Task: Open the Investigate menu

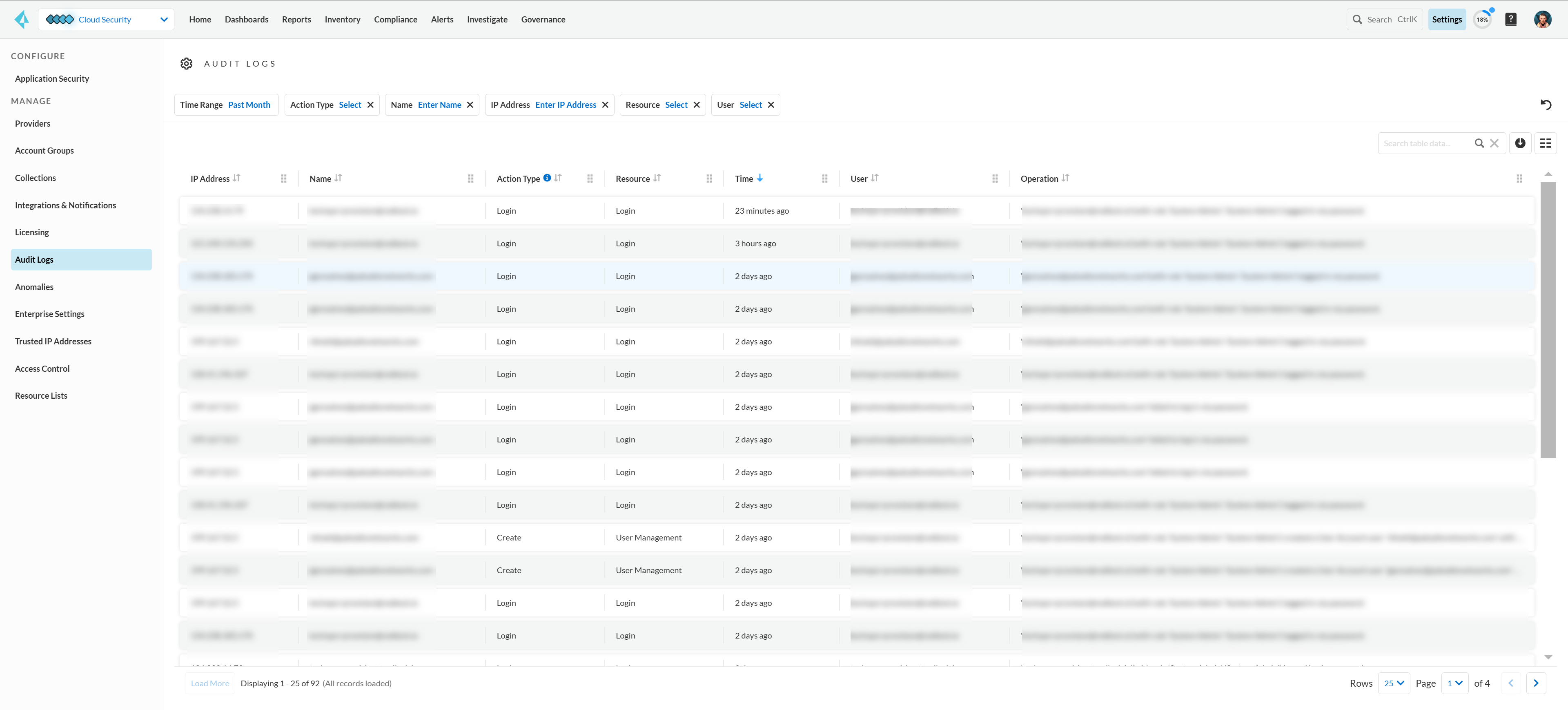Action: (487, 20)
